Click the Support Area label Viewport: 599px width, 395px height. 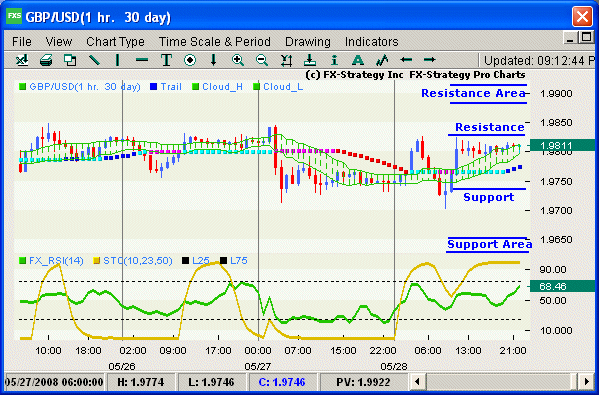point(489,244)
